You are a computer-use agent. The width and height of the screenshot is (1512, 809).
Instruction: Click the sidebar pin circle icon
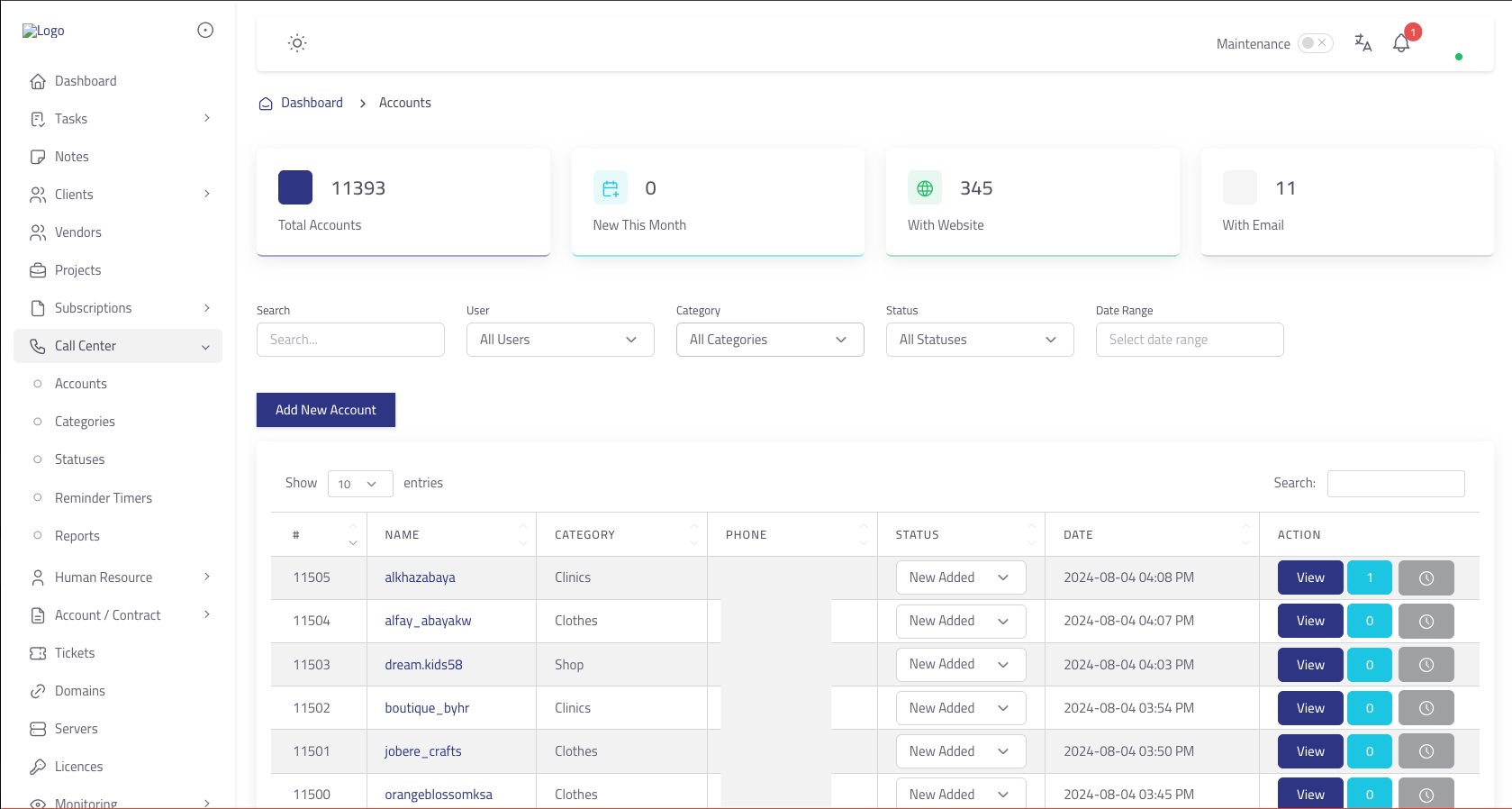205,31
